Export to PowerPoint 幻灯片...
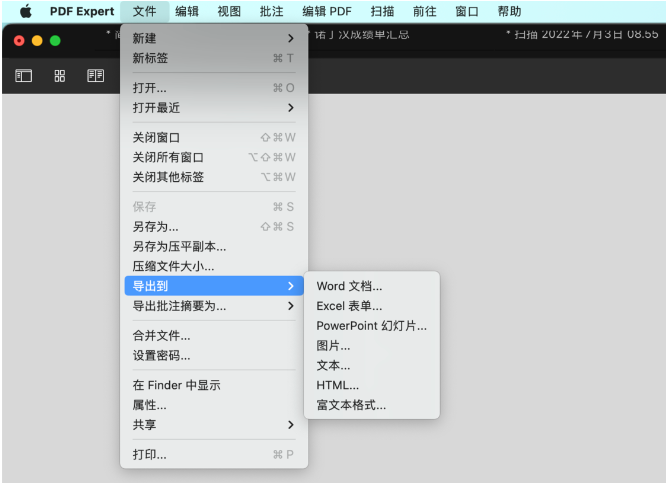The height and width of the screenshot is (483, 667). coord(372,326)
